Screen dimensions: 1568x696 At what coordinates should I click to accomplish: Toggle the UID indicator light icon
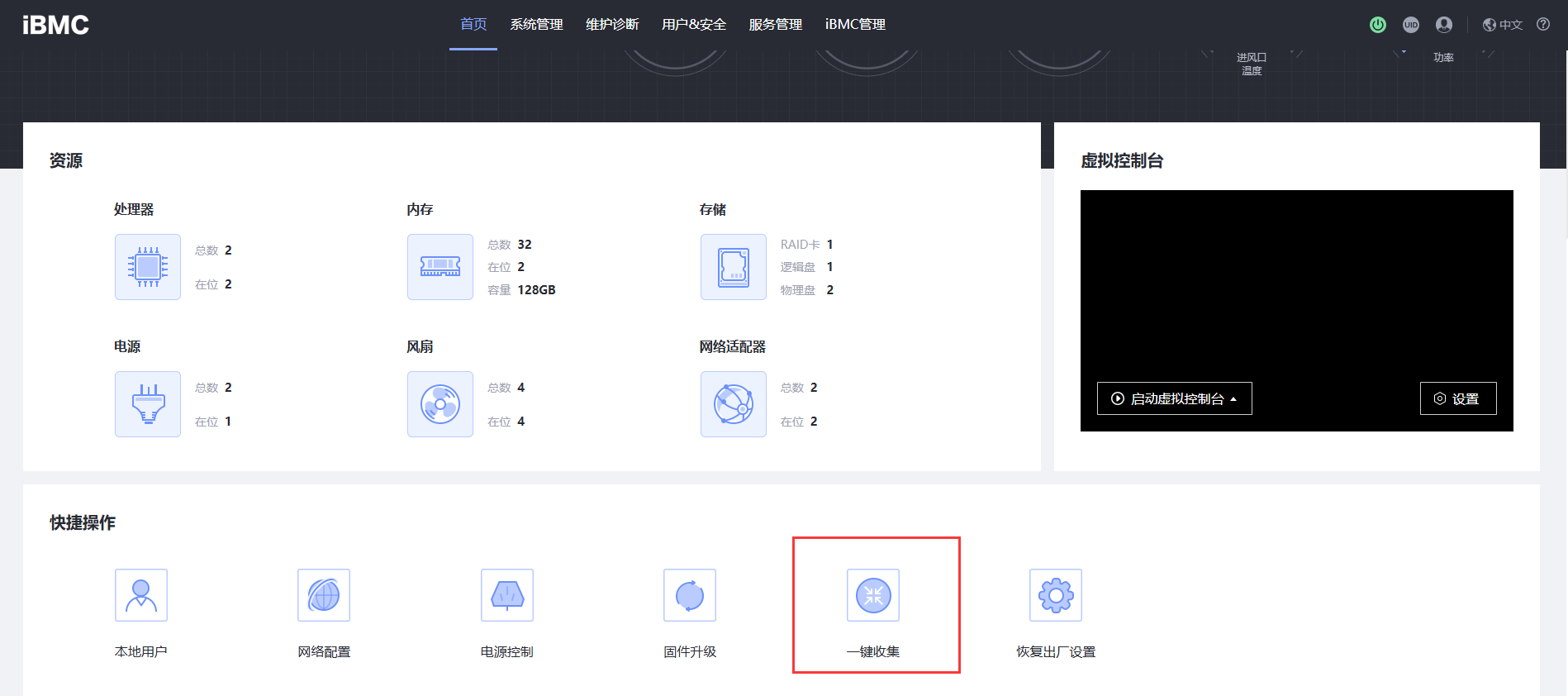[x=1411, y=25]
